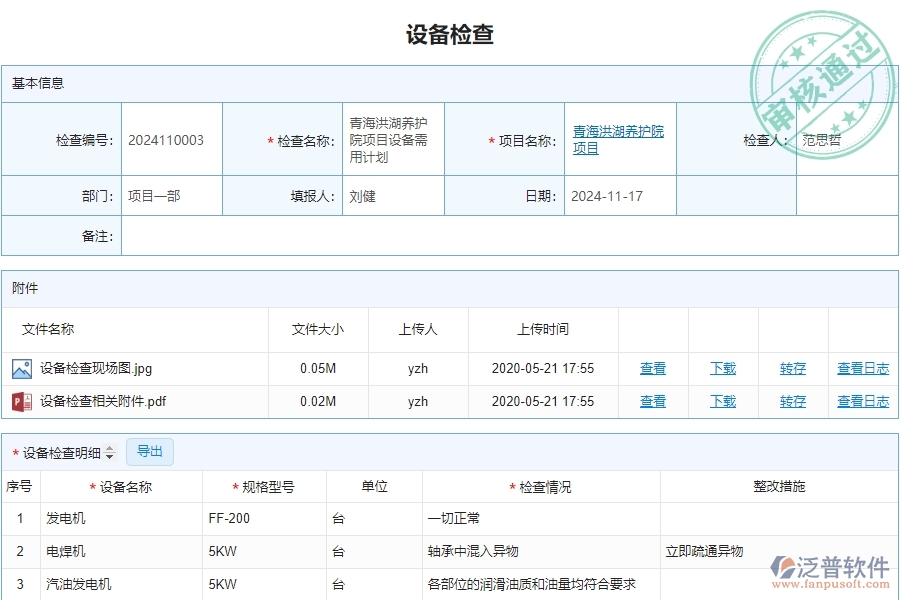900x600 pixels.
Task: Click descending sort arrow next to 设备检查明细
Action: (109, 456)
